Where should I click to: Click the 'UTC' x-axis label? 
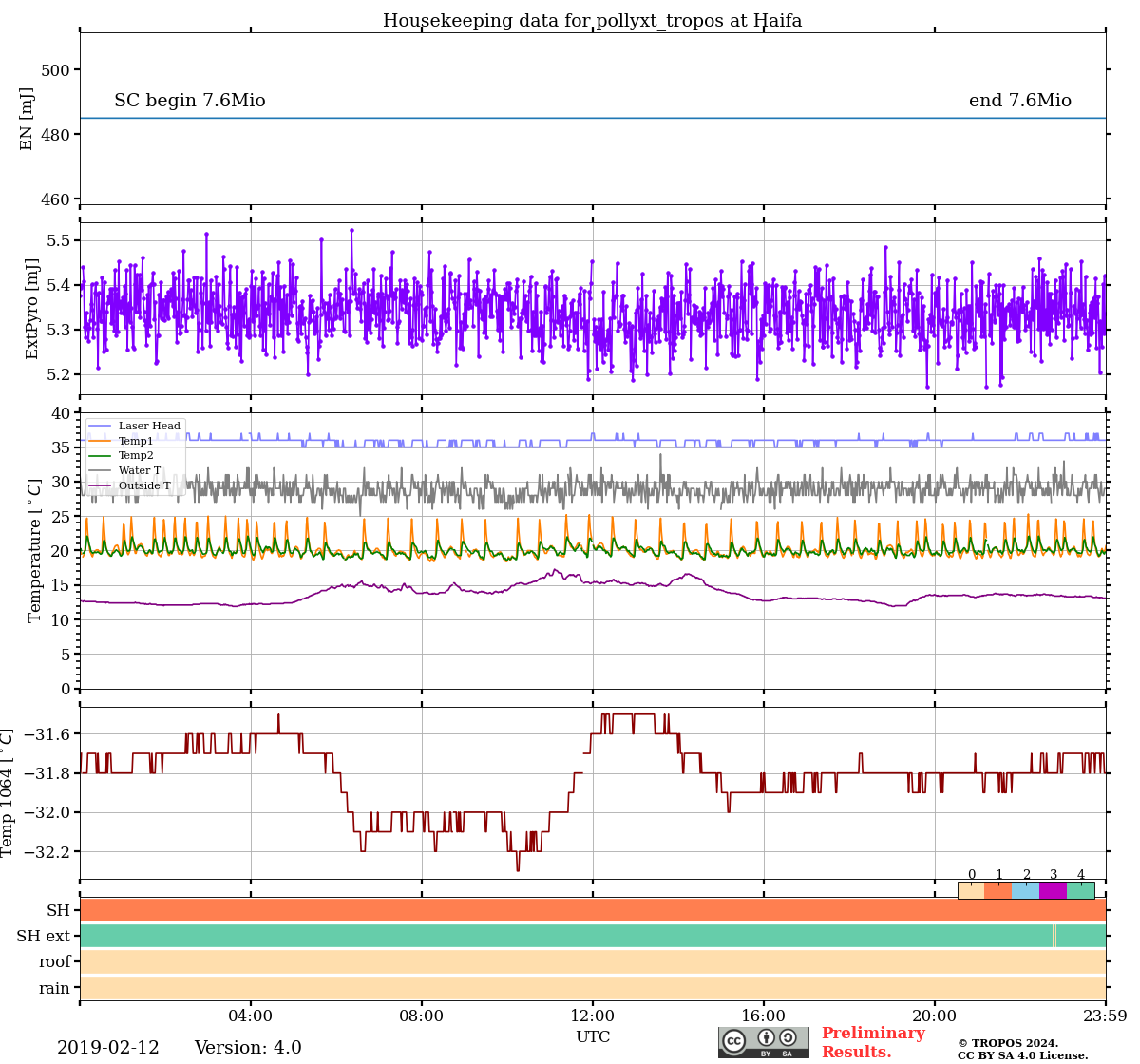pyautogui.click(x=593, y=1036)
